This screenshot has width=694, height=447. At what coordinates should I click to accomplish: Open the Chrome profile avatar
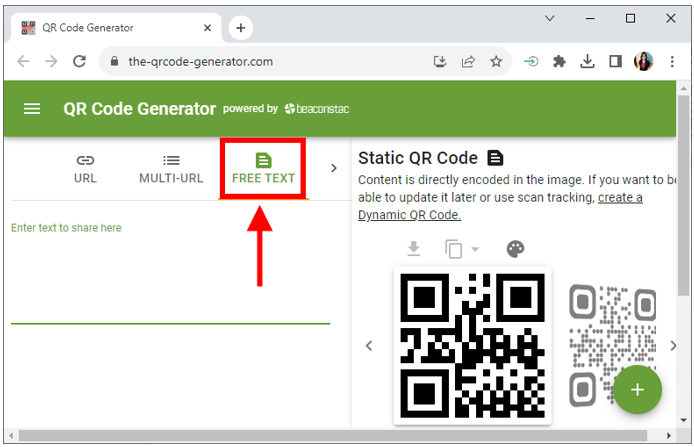(643, 61)
